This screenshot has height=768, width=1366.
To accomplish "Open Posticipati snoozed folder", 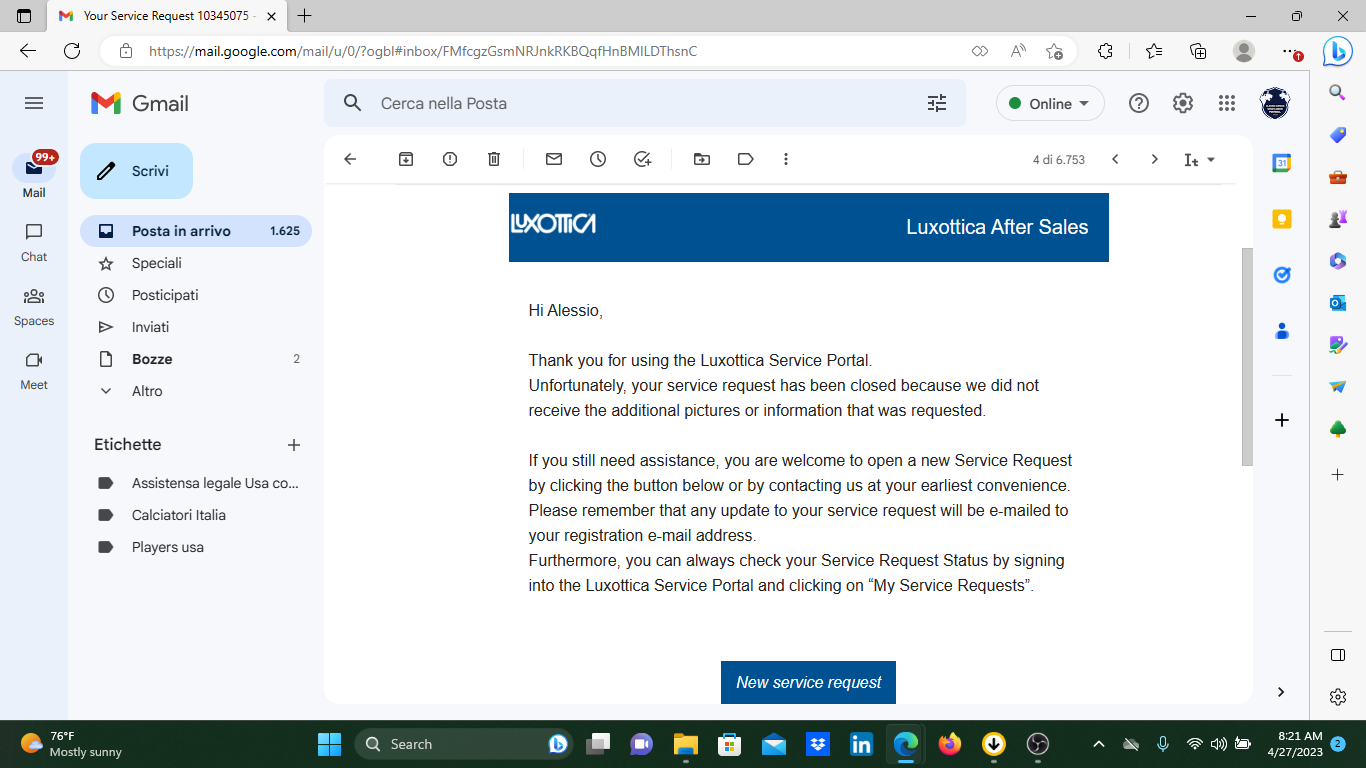I will coord(196,295).
